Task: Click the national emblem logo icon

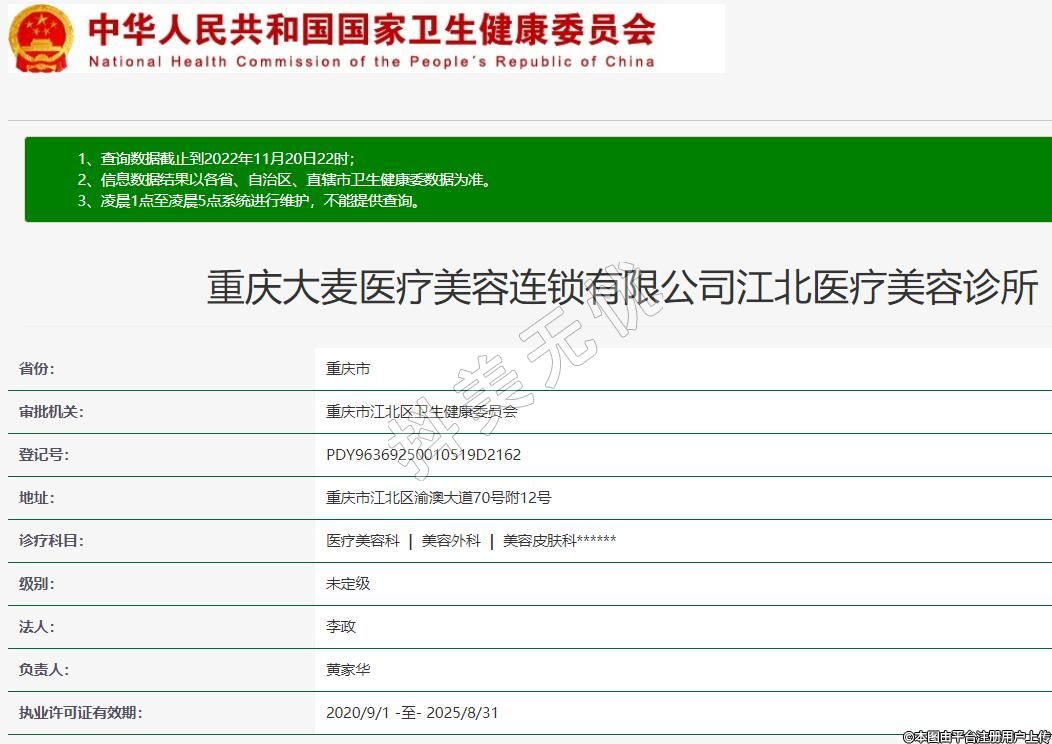Action: pyautogui.click(x=41, y=38)
